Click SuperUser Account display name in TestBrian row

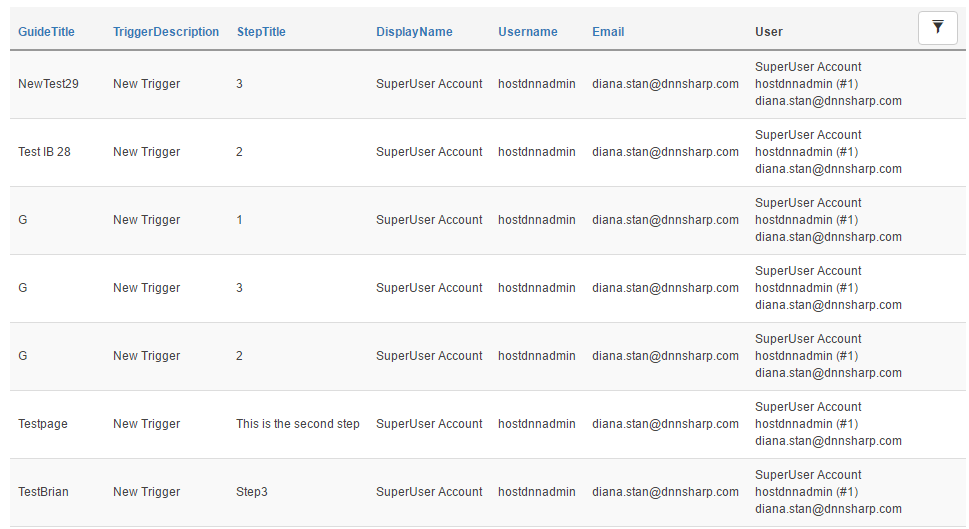pos(429,492)
